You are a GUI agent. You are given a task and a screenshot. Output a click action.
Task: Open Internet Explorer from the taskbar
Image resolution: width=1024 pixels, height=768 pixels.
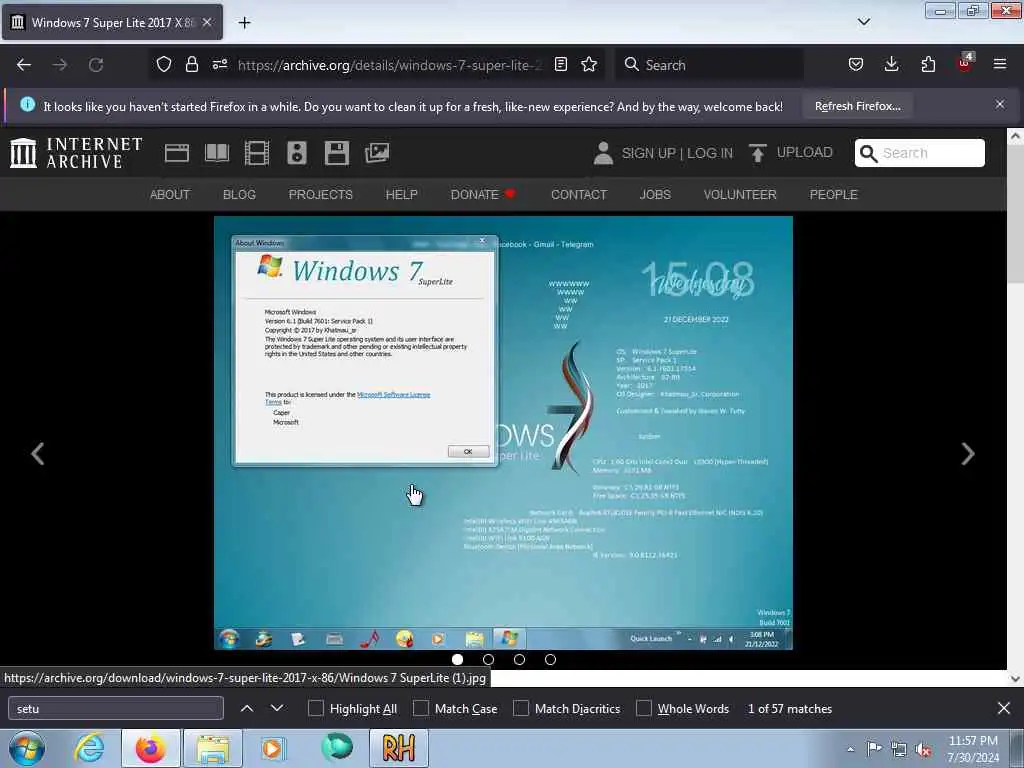click(89, 748)
